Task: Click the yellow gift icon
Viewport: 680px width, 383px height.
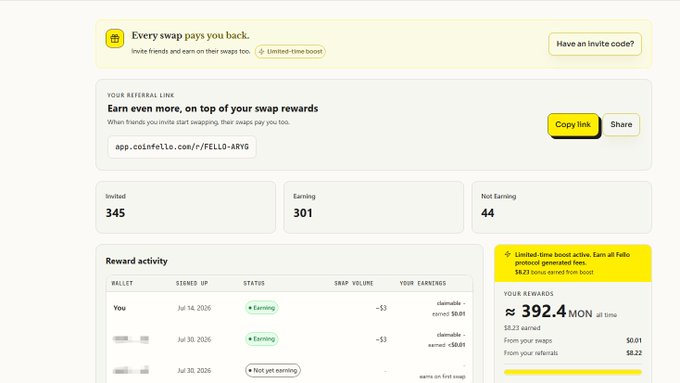Action: 115,39
